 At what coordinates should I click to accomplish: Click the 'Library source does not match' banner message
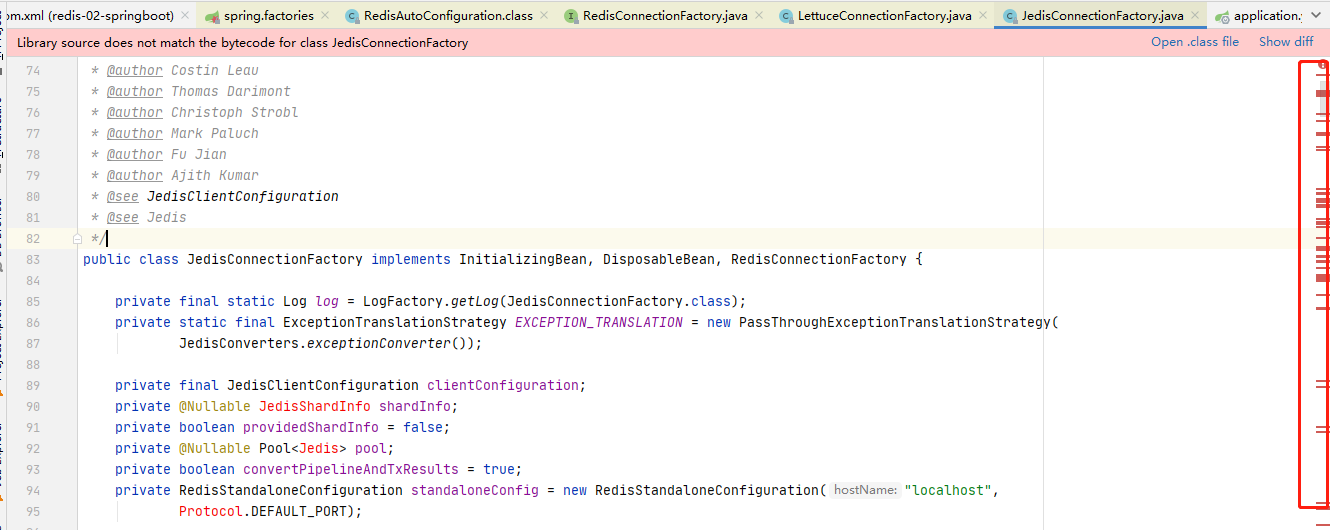tap(242, 43)
